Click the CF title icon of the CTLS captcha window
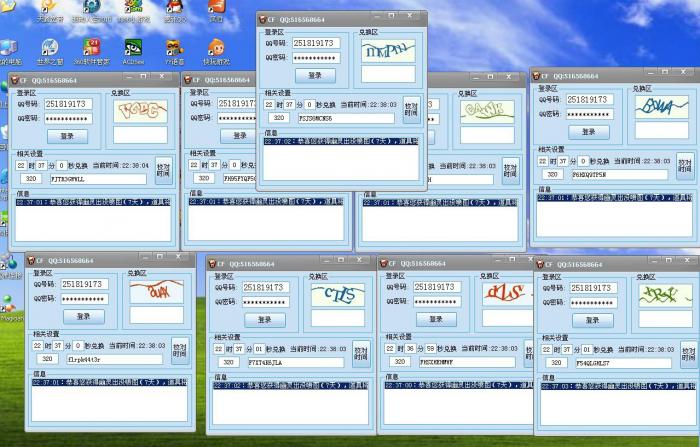The image size is (700, 447). pyautogui.click(x=212, y=264)
